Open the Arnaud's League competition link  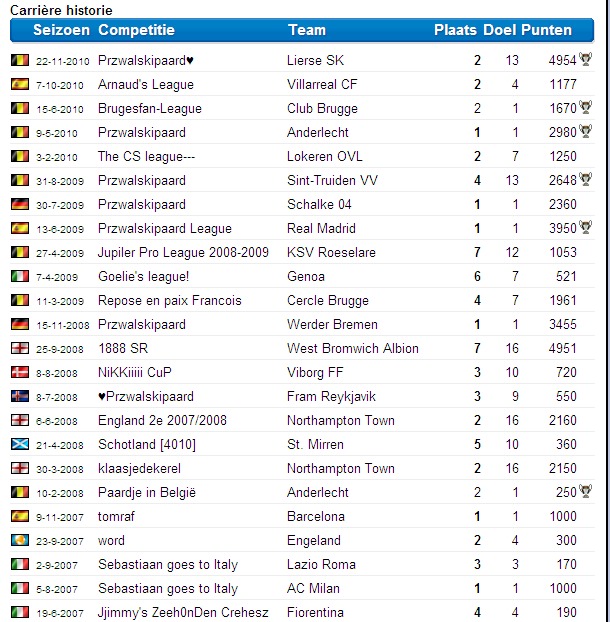click(146, 85)
